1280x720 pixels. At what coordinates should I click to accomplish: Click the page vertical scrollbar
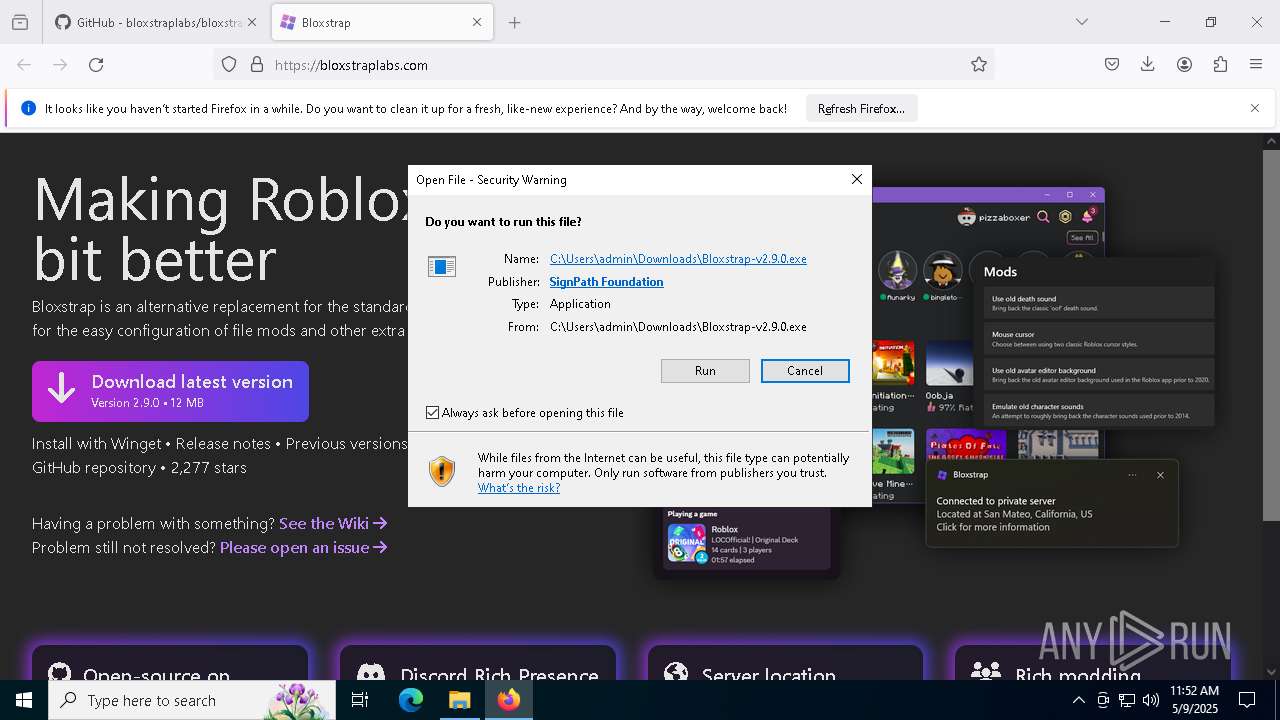click(x=1271, y=335)
